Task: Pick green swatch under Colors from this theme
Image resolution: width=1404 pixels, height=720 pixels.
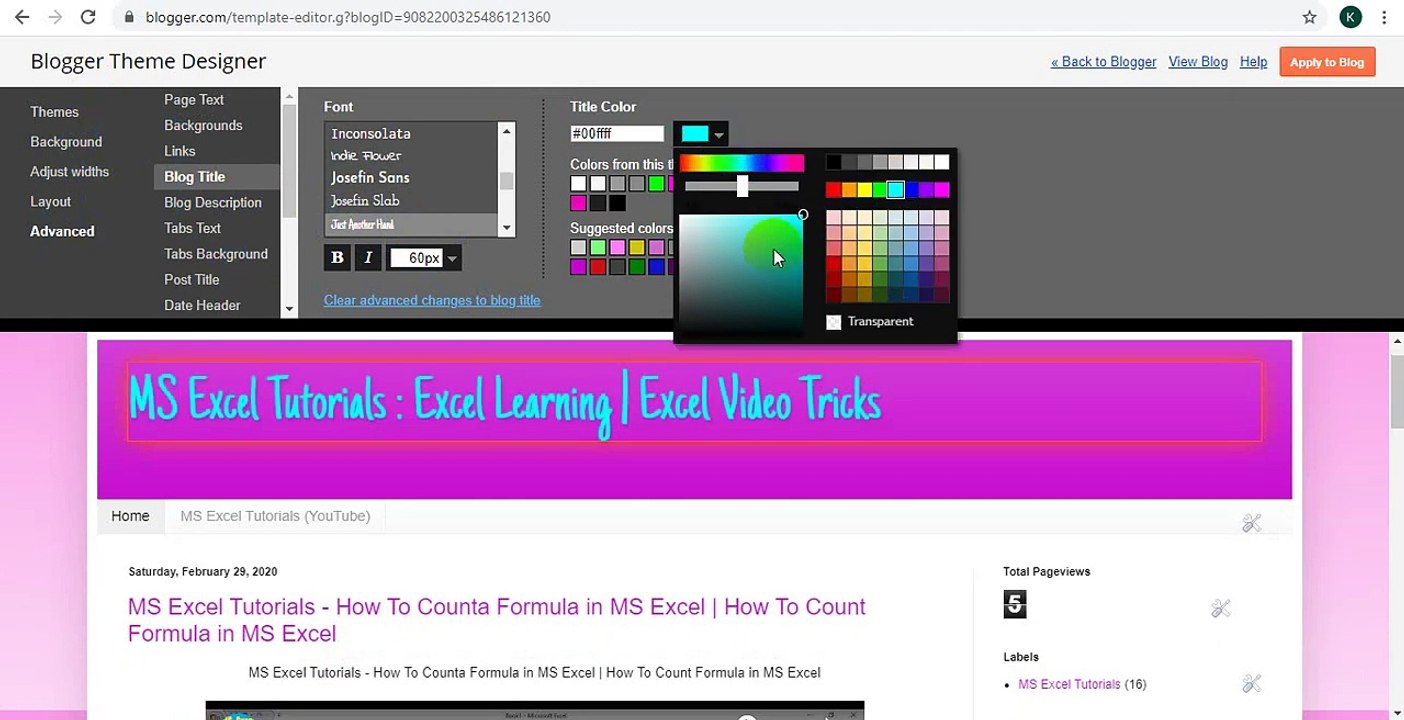Action: [656, 184]
